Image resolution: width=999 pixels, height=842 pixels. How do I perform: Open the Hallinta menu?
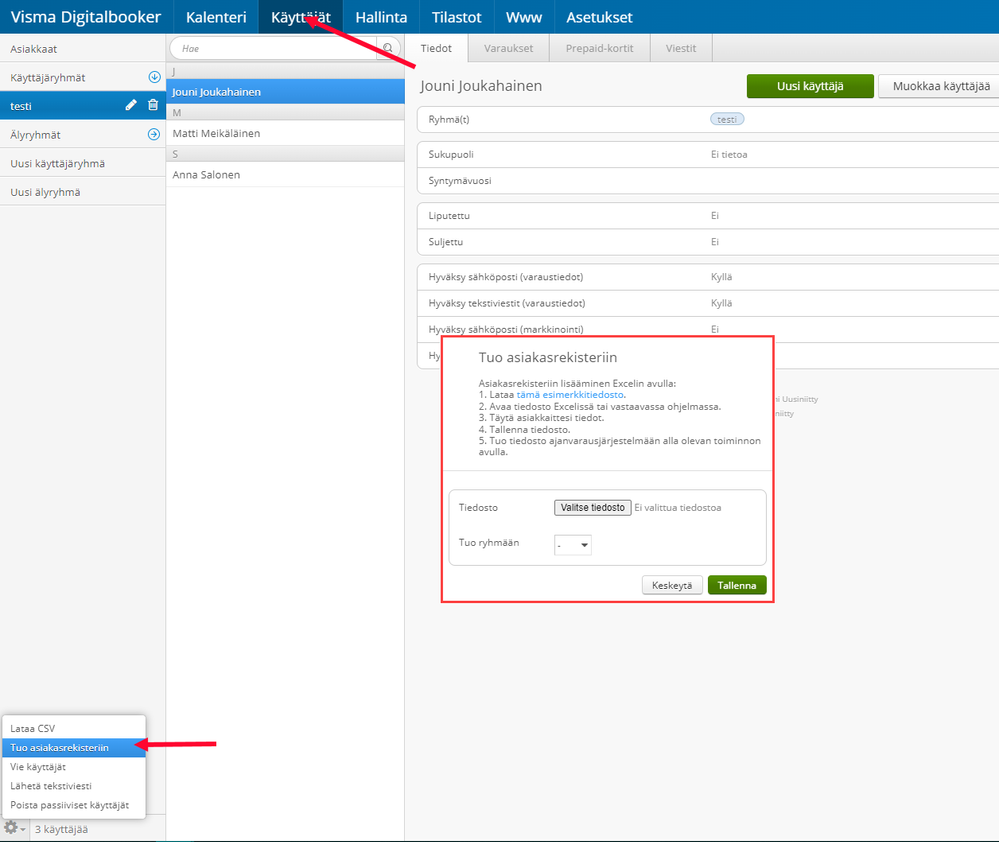pos(381,17)
